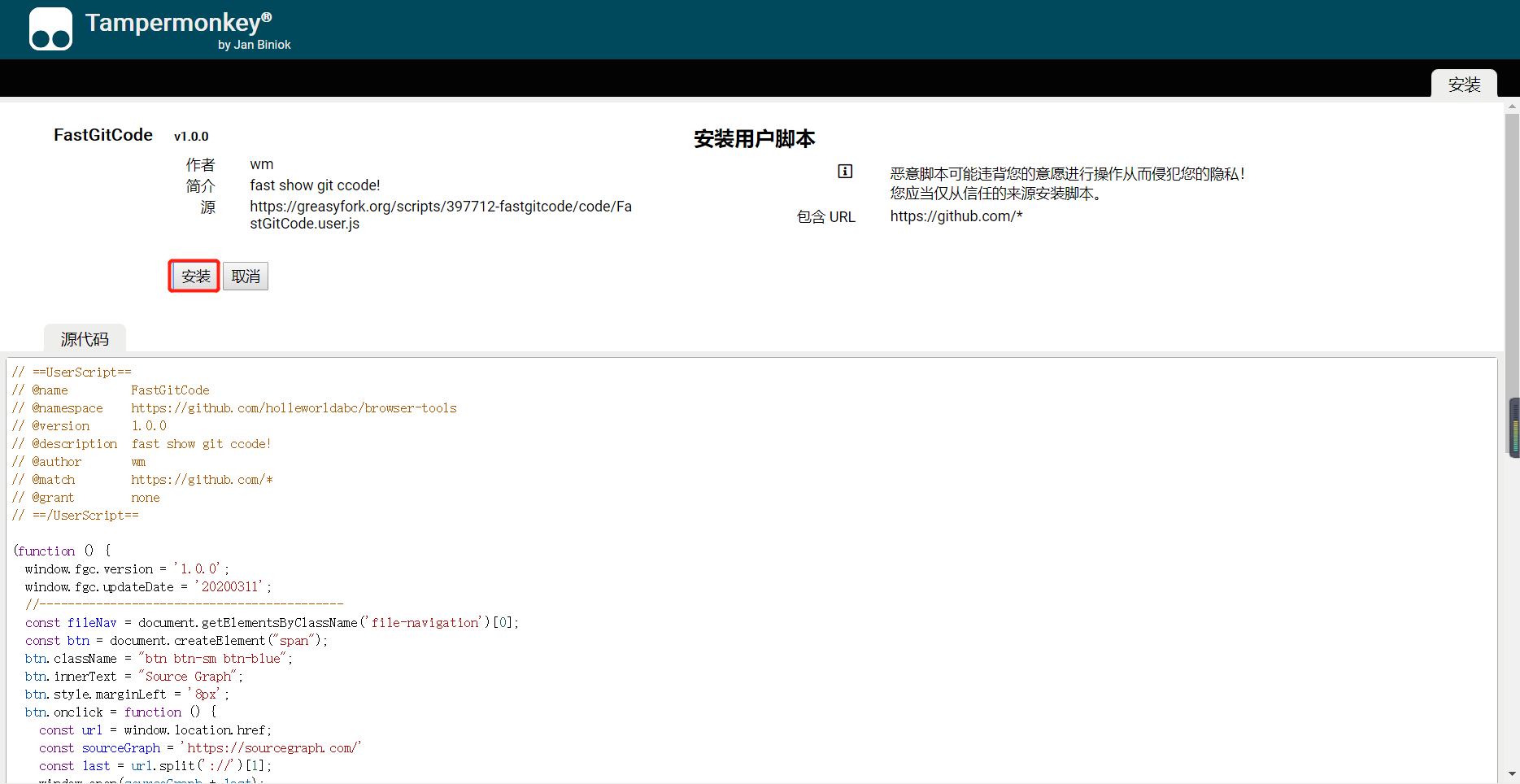Click the @description code line in source
Image resolution: width=1520 pixels, height=784 pixels.
tap(142, 444)
